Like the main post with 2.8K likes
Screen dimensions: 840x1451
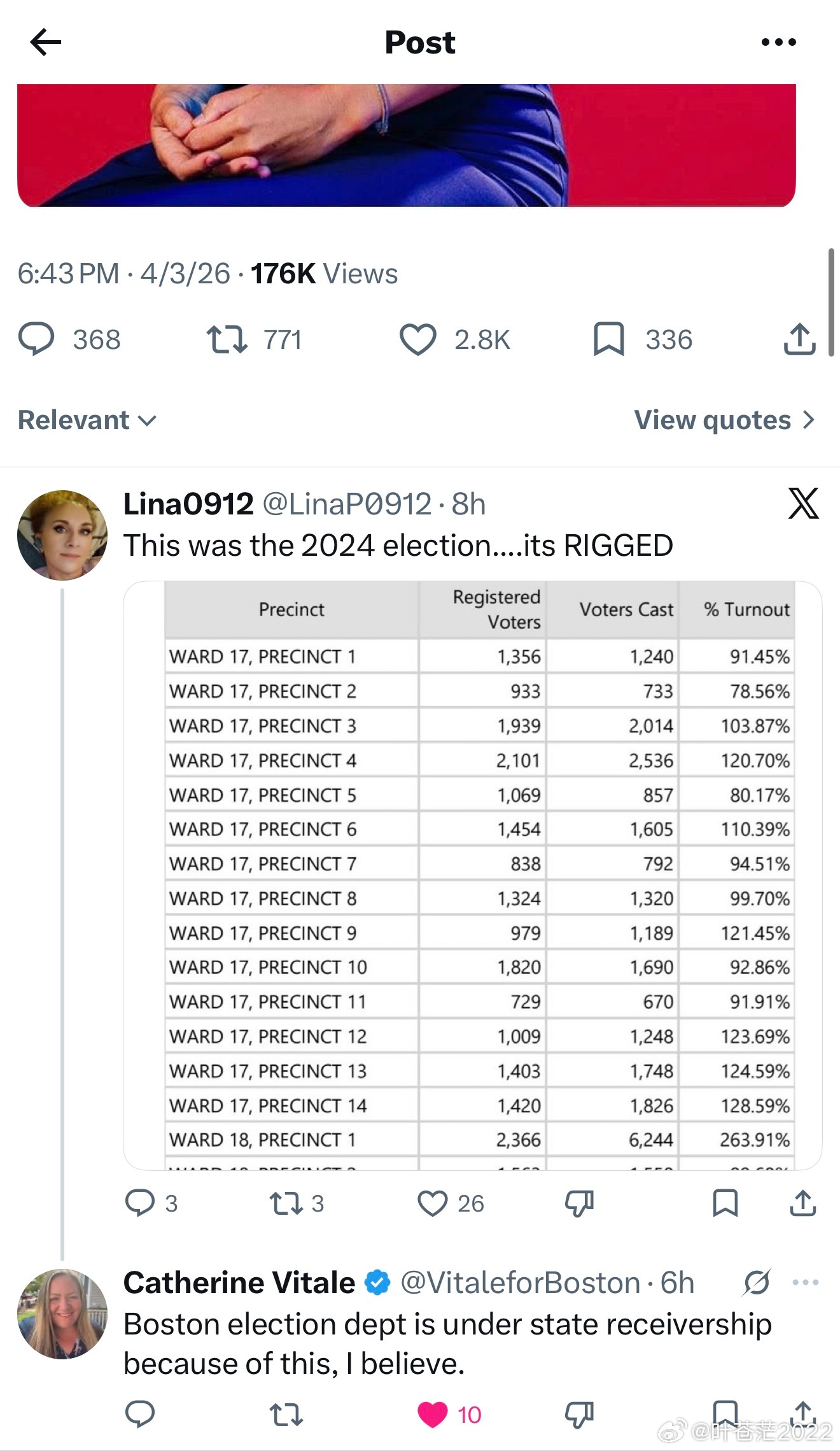[418, 339]
